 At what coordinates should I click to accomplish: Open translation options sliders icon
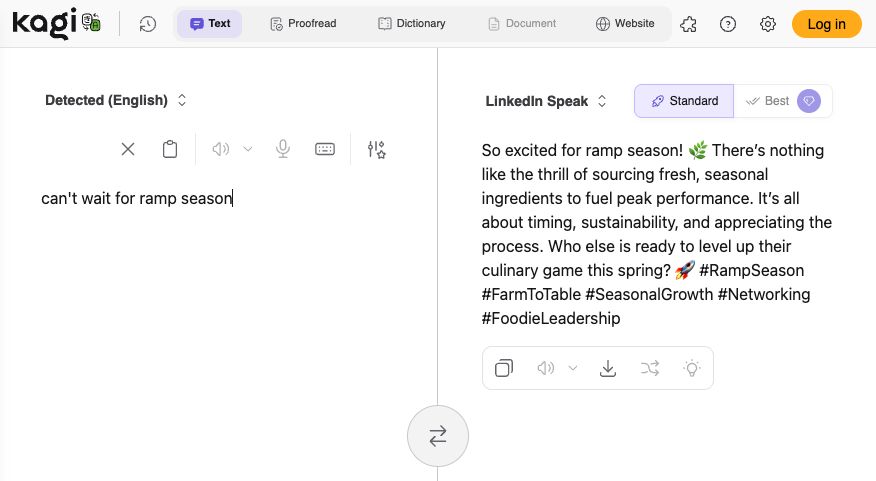(x=376, y=149)
